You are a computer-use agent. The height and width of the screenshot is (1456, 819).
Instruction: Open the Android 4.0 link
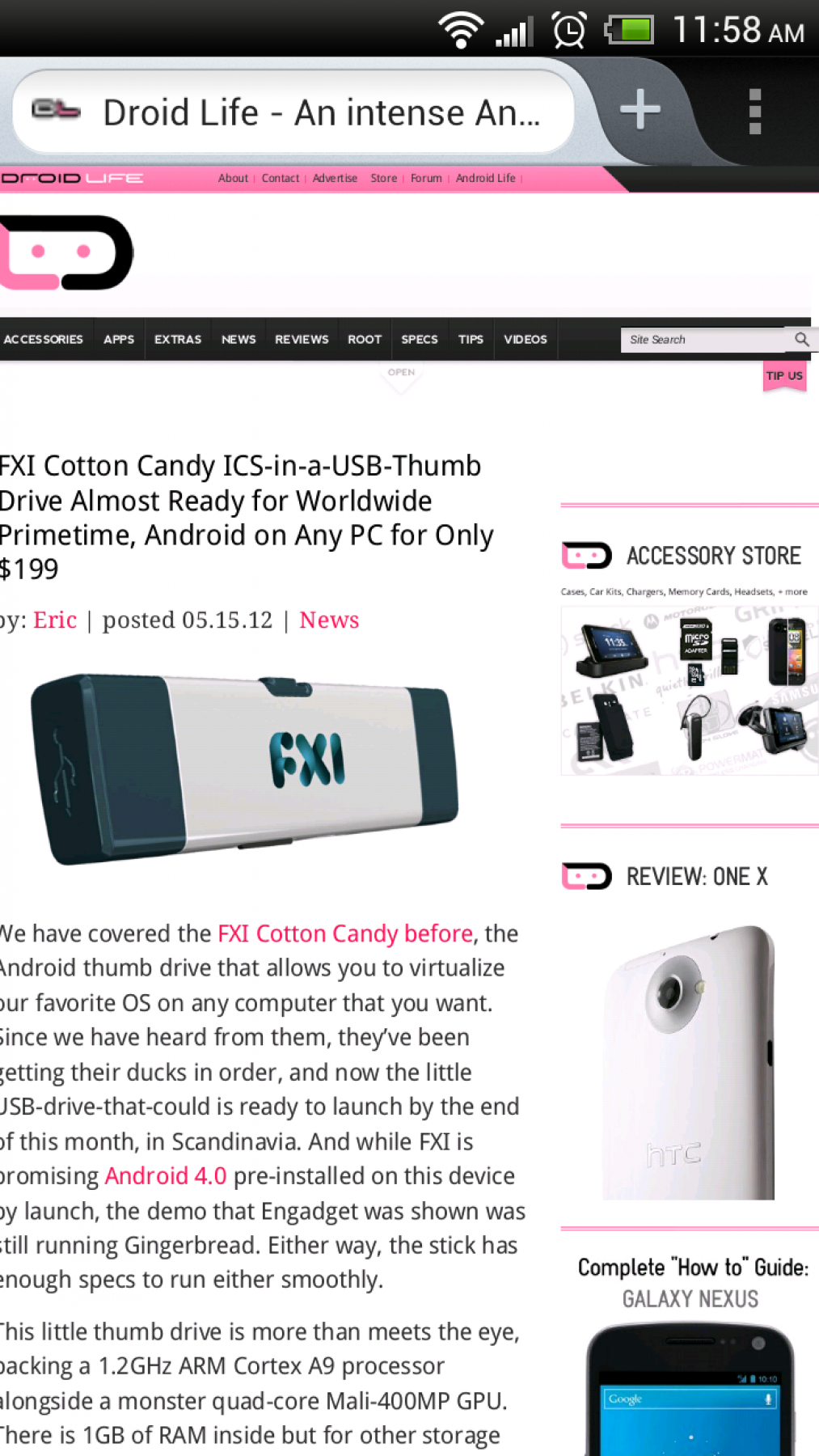point(166,1175)
